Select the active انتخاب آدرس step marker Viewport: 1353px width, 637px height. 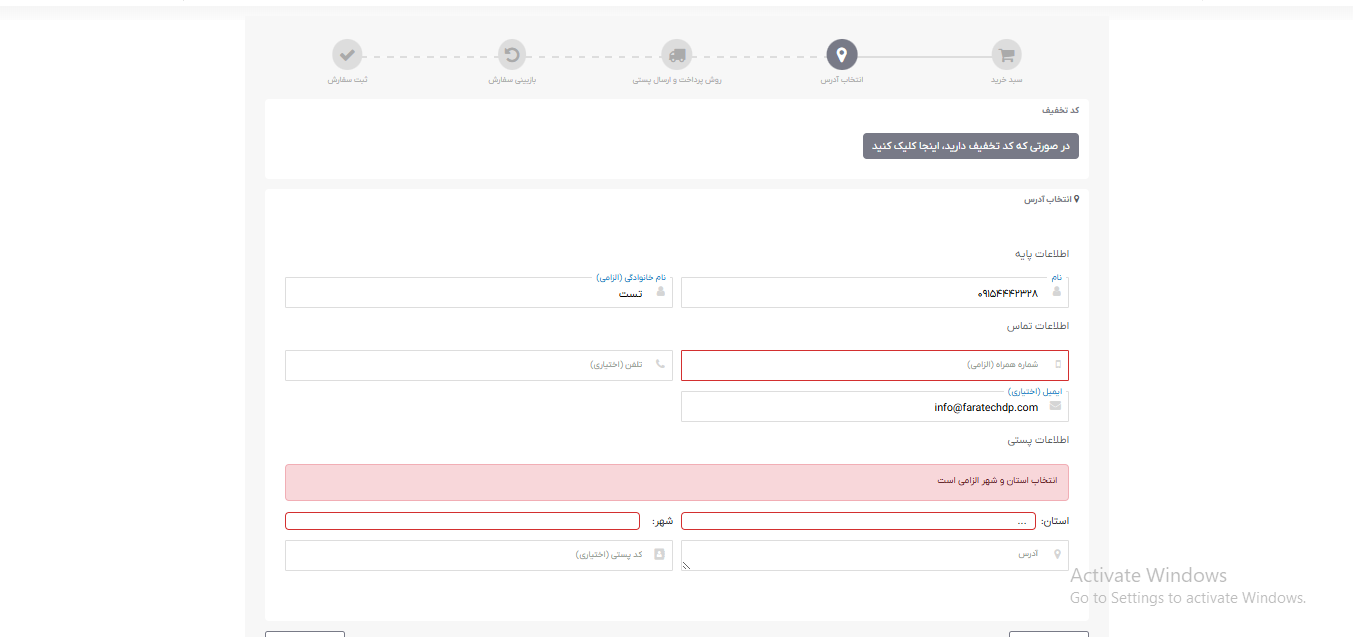(x=841, y=55)
